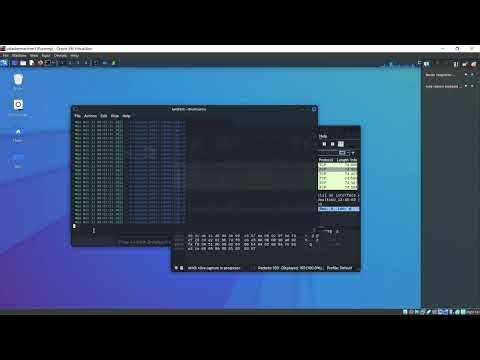480x360 pixels.
Task: Open the Kali applications menu icon
Action: pos(4,62)
